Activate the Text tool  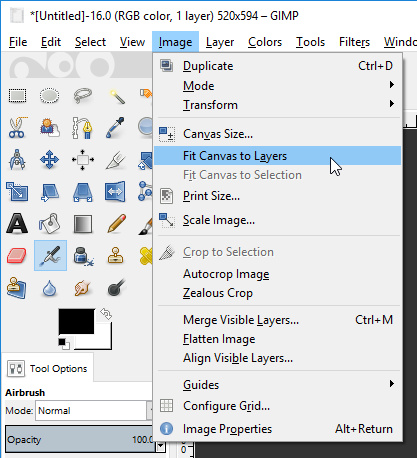17,223
